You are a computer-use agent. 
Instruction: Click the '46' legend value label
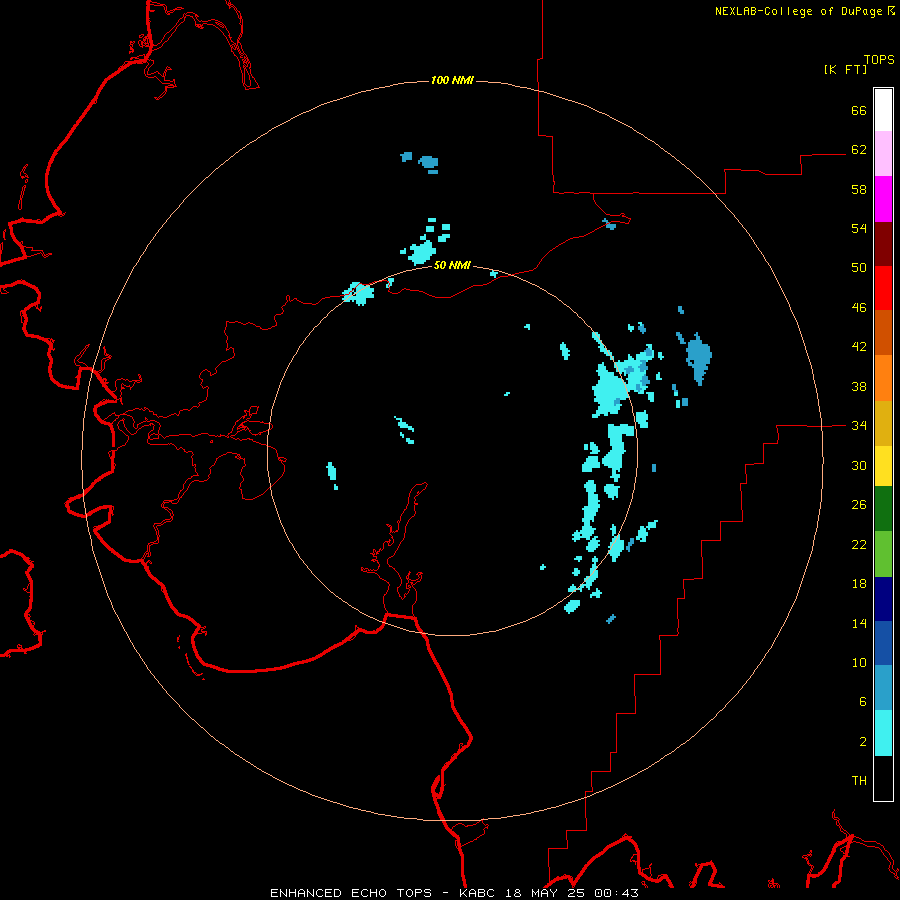(859, 308)
